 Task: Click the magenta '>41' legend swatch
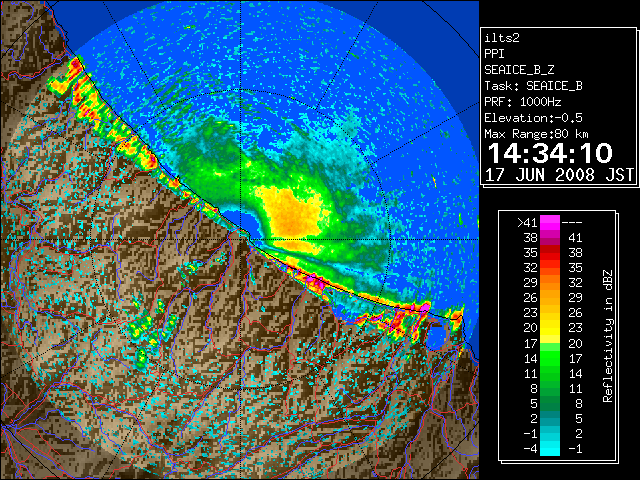(x=549, y=222)
